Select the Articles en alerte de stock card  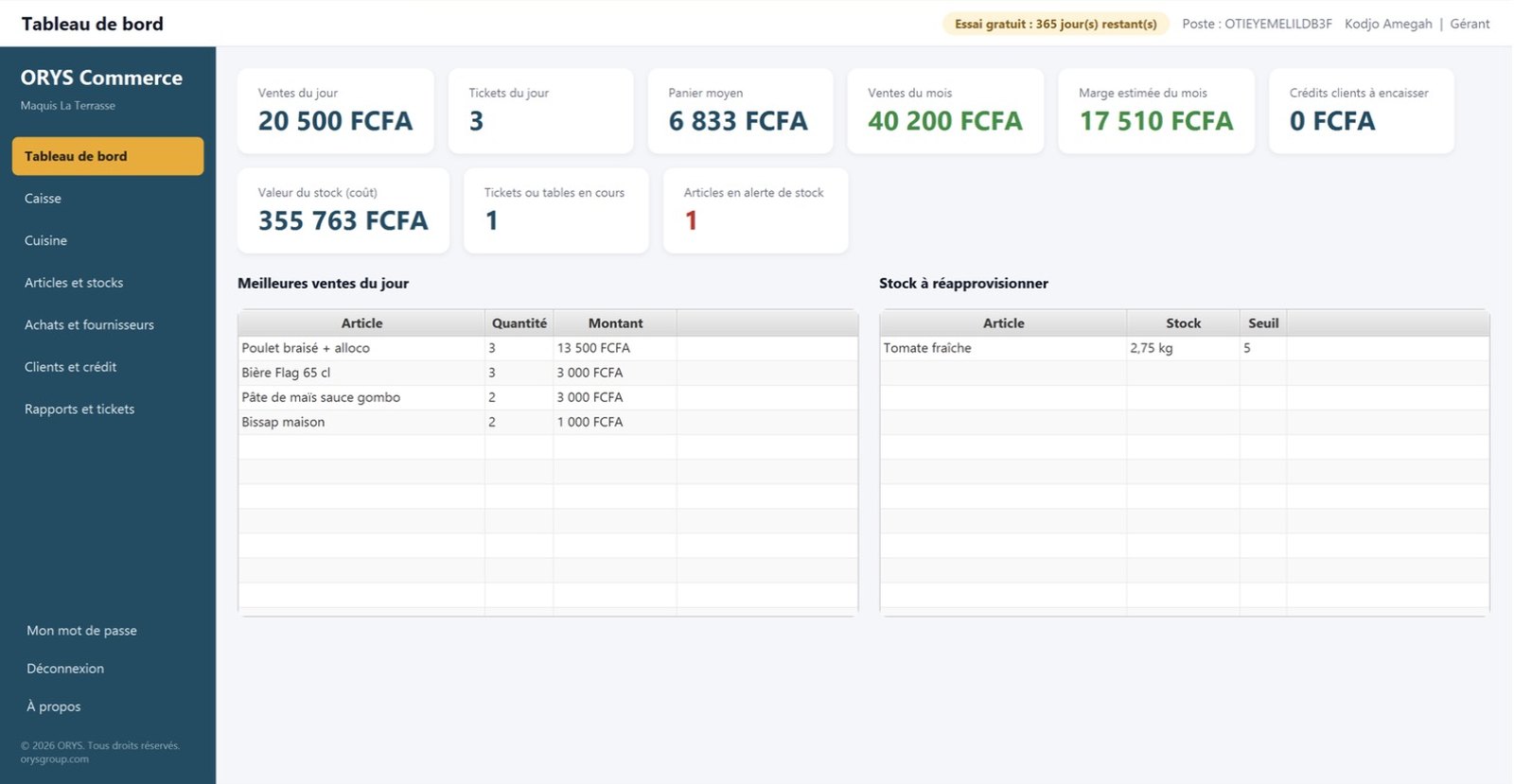(x=756, y=211)
